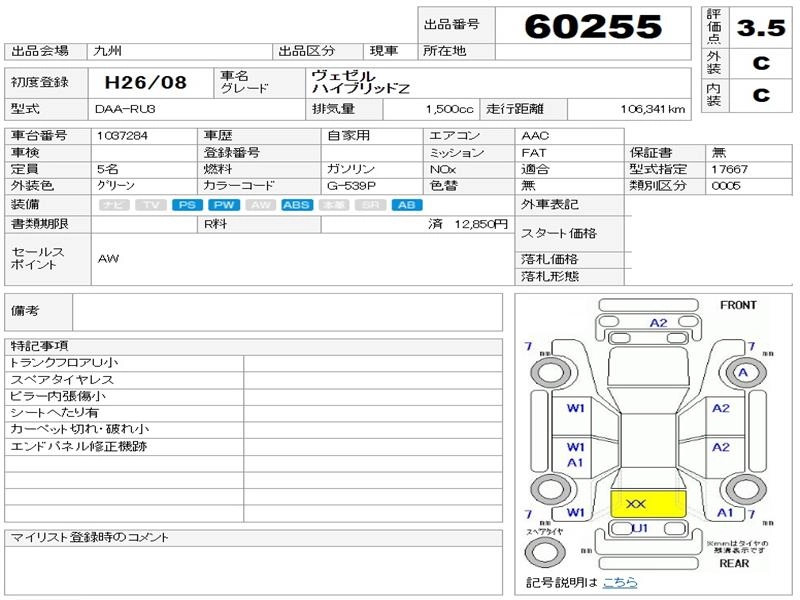
Task: Click the note エンドパネル修正機跡
Action: point(79,446)
